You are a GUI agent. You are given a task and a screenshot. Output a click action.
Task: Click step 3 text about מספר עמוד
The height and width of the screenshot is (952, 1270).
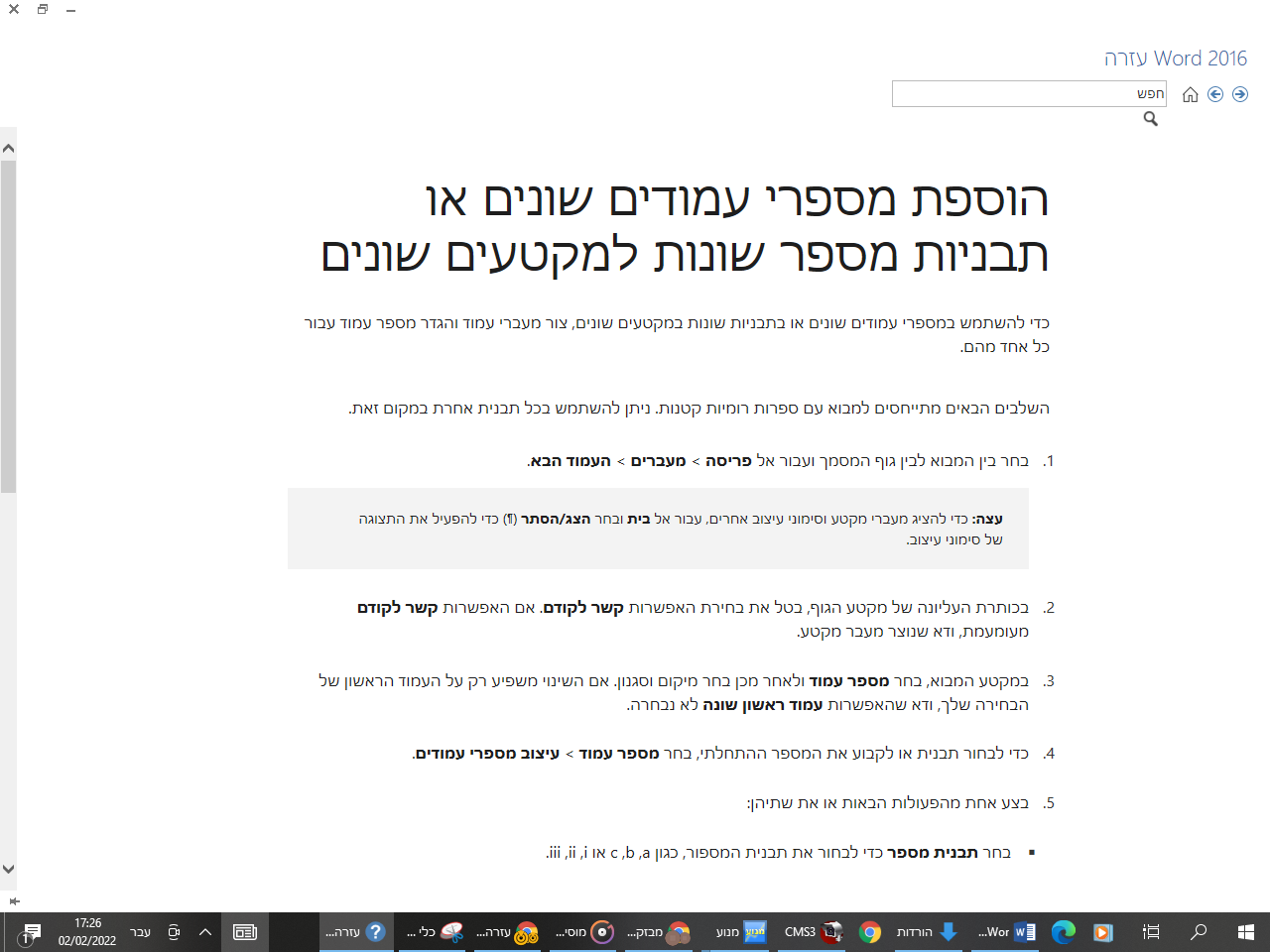pos(674,693)
